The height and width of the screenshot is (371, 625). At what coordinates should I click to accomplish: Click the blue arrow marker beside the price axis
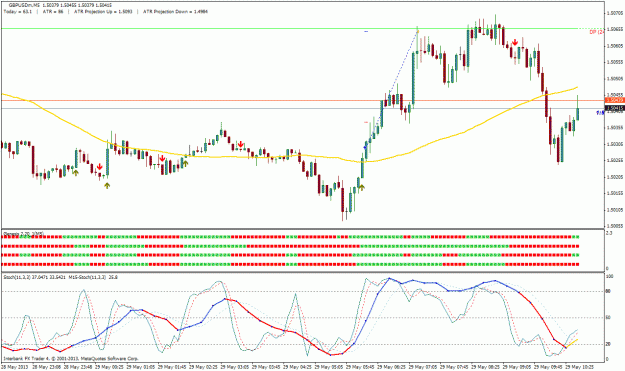click(600, 113)
